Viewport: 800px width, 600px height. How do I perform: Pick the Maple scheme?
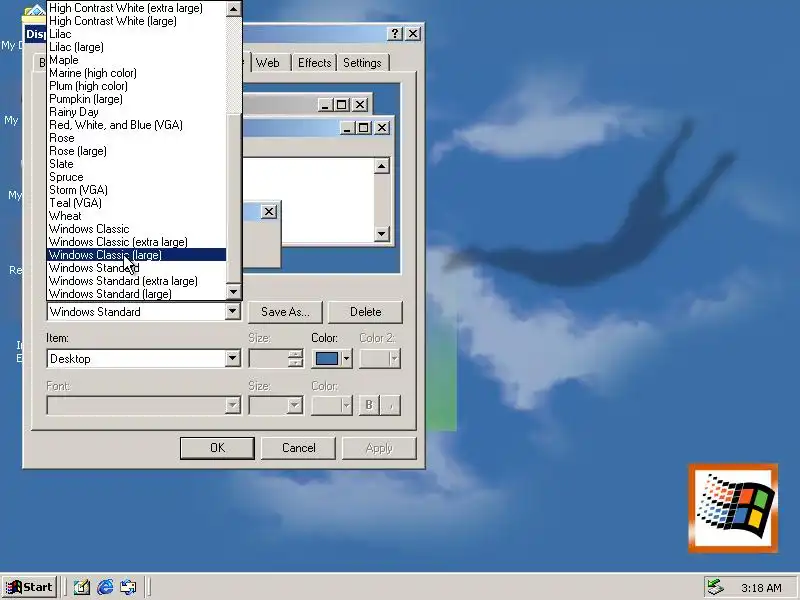(136, 60)
